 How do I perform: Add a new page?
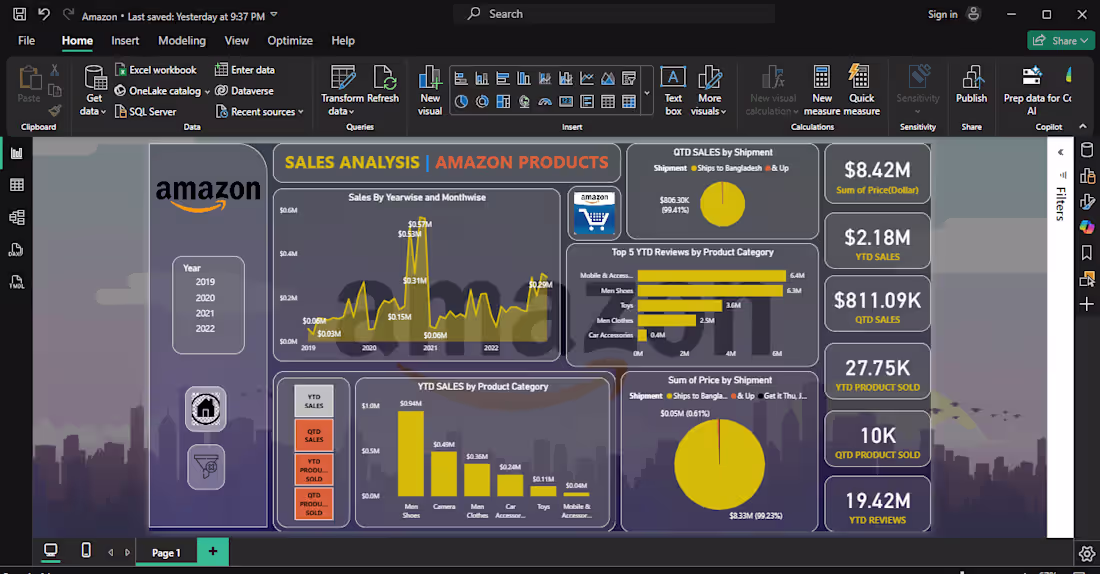point(213,551)
